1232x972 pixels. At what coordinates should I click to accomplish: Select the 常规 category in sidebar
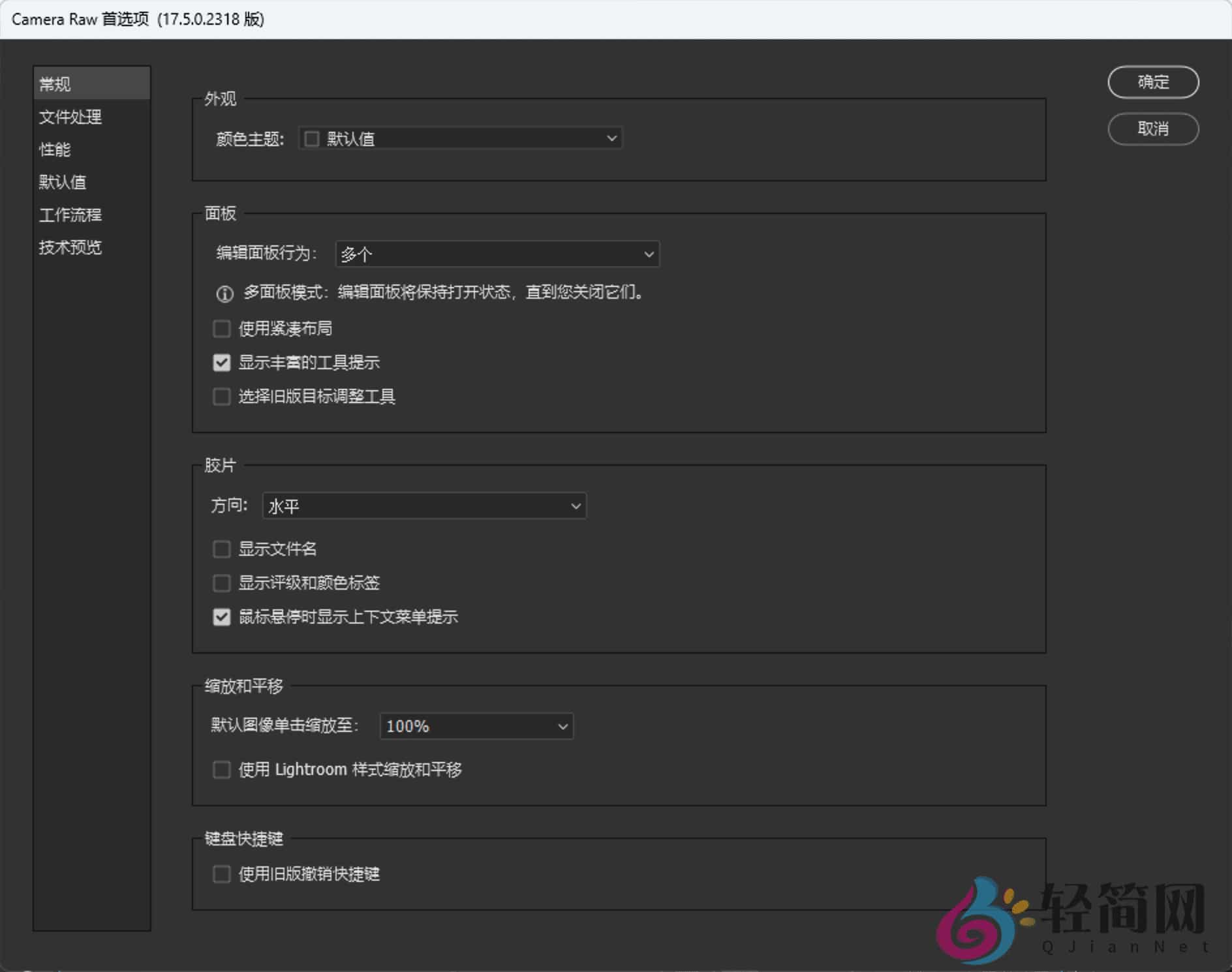(55, 84)
